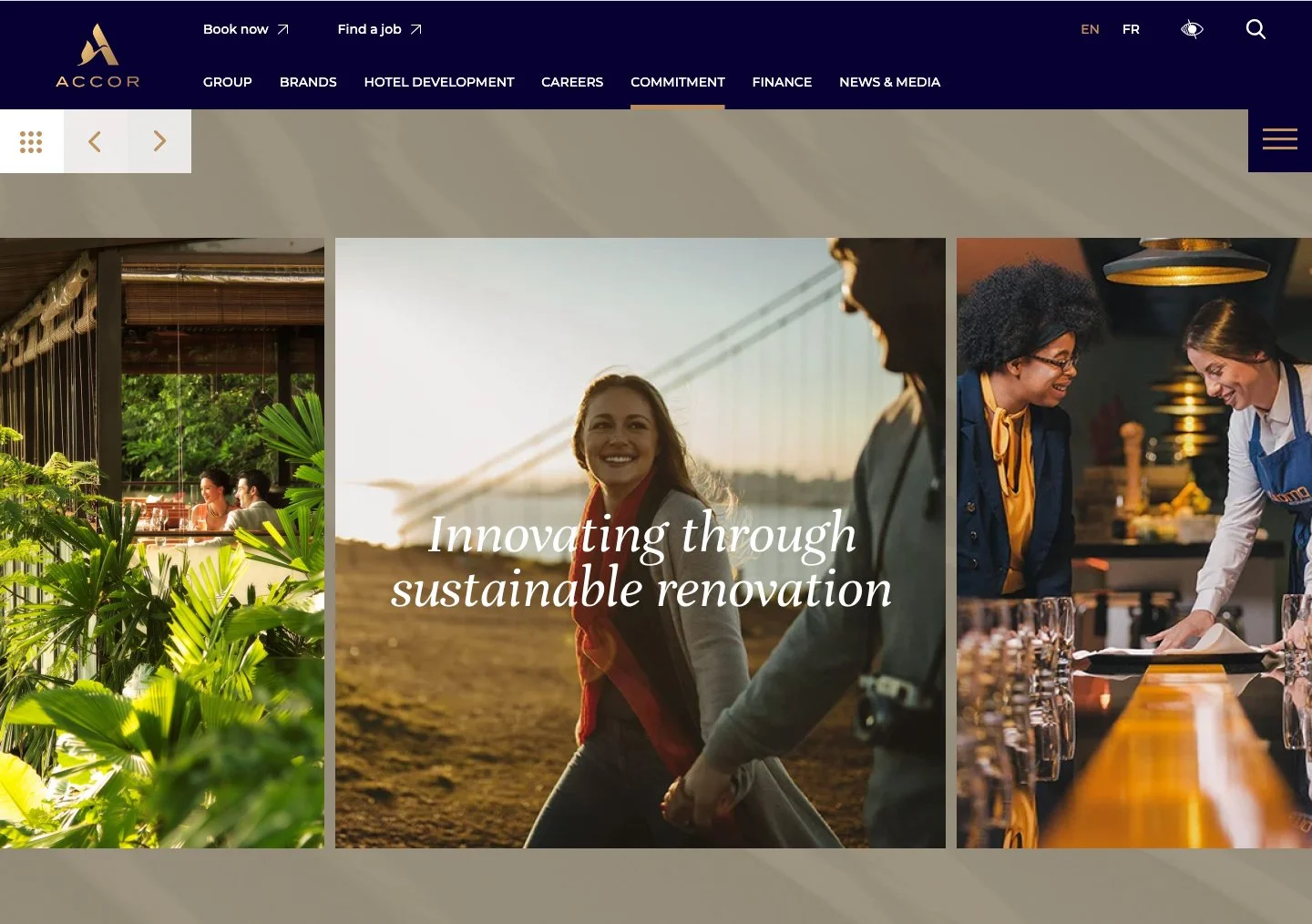Select the EN language option

click(x=1090, y=29)
